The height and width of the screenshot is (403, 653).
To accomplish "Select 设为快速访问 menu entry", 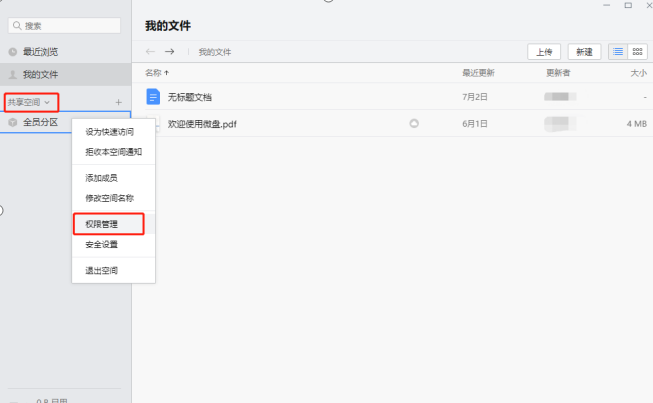I will pyautogui.click(x=108, y=131).
